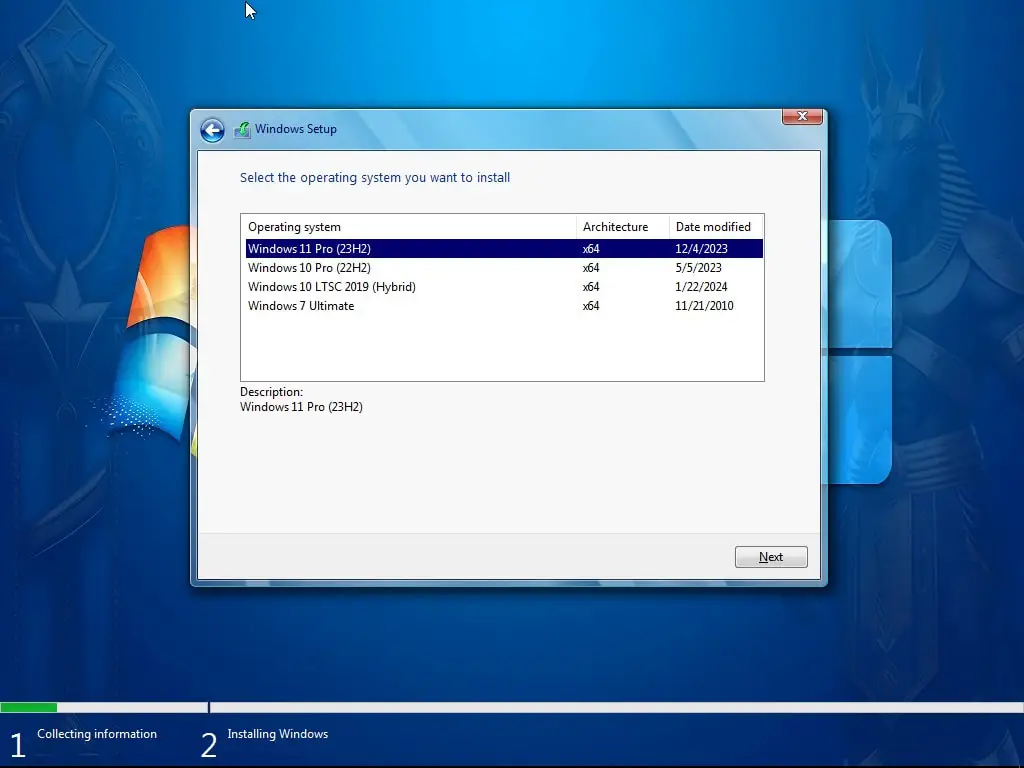The image size is (1024, 768).
Task: Click the Date modified column header
Action: click(x=713, y=227)
